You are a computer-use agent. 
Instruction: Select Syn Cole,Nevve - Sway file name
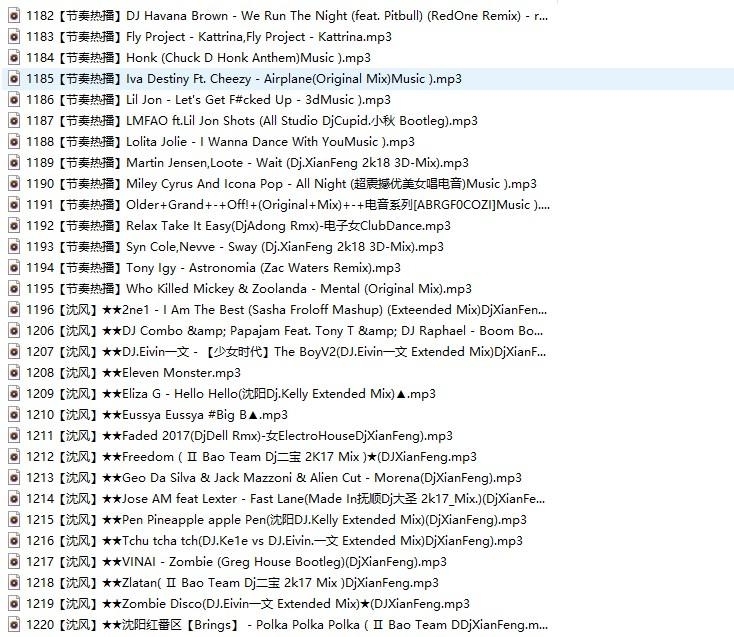(235, 247)
